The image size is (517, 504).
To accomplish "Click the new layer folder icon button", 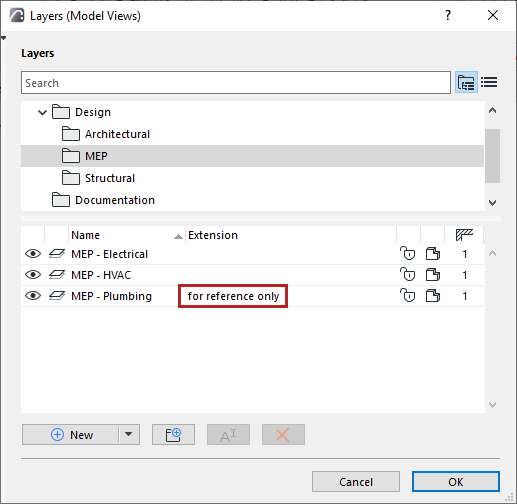I will tap(173, 434).
